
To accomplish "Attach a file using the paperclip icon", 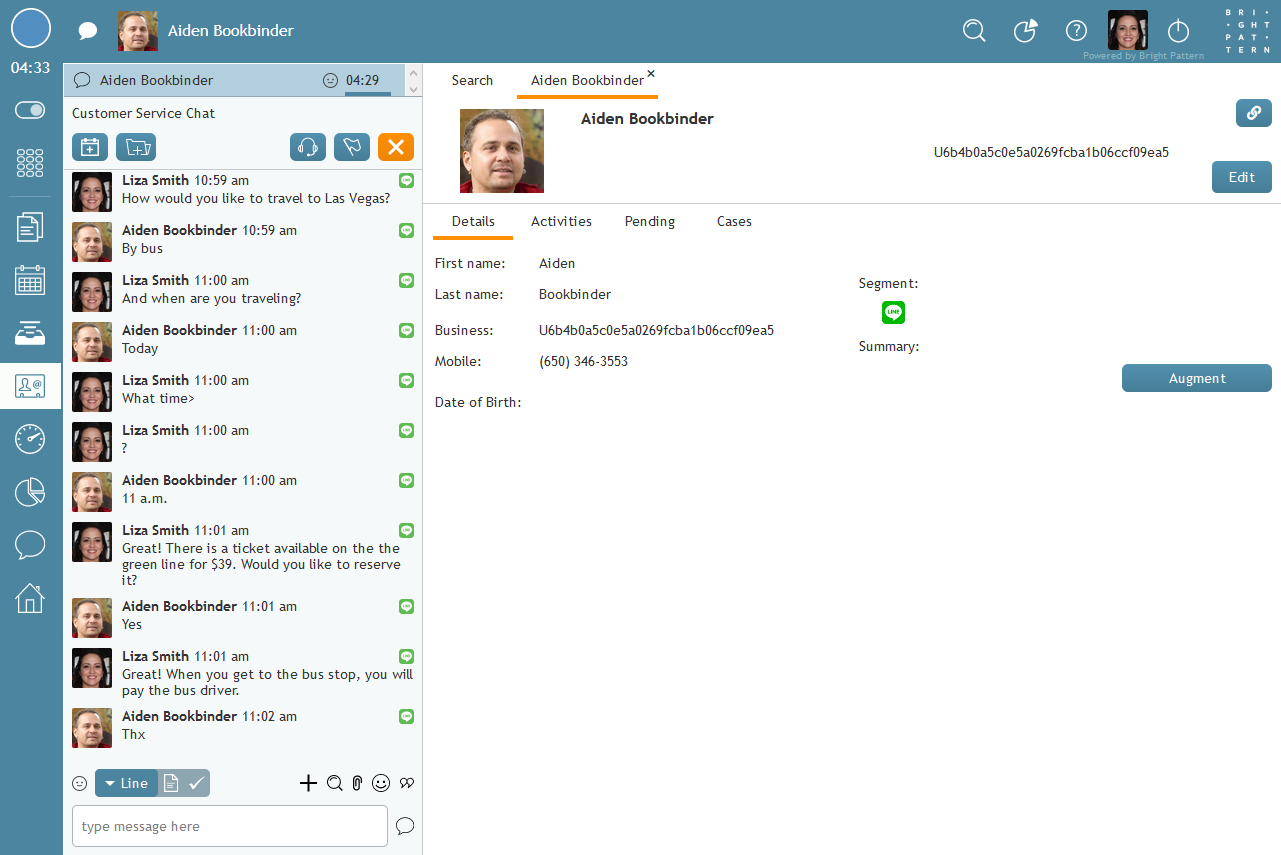I will click(356, 783).
